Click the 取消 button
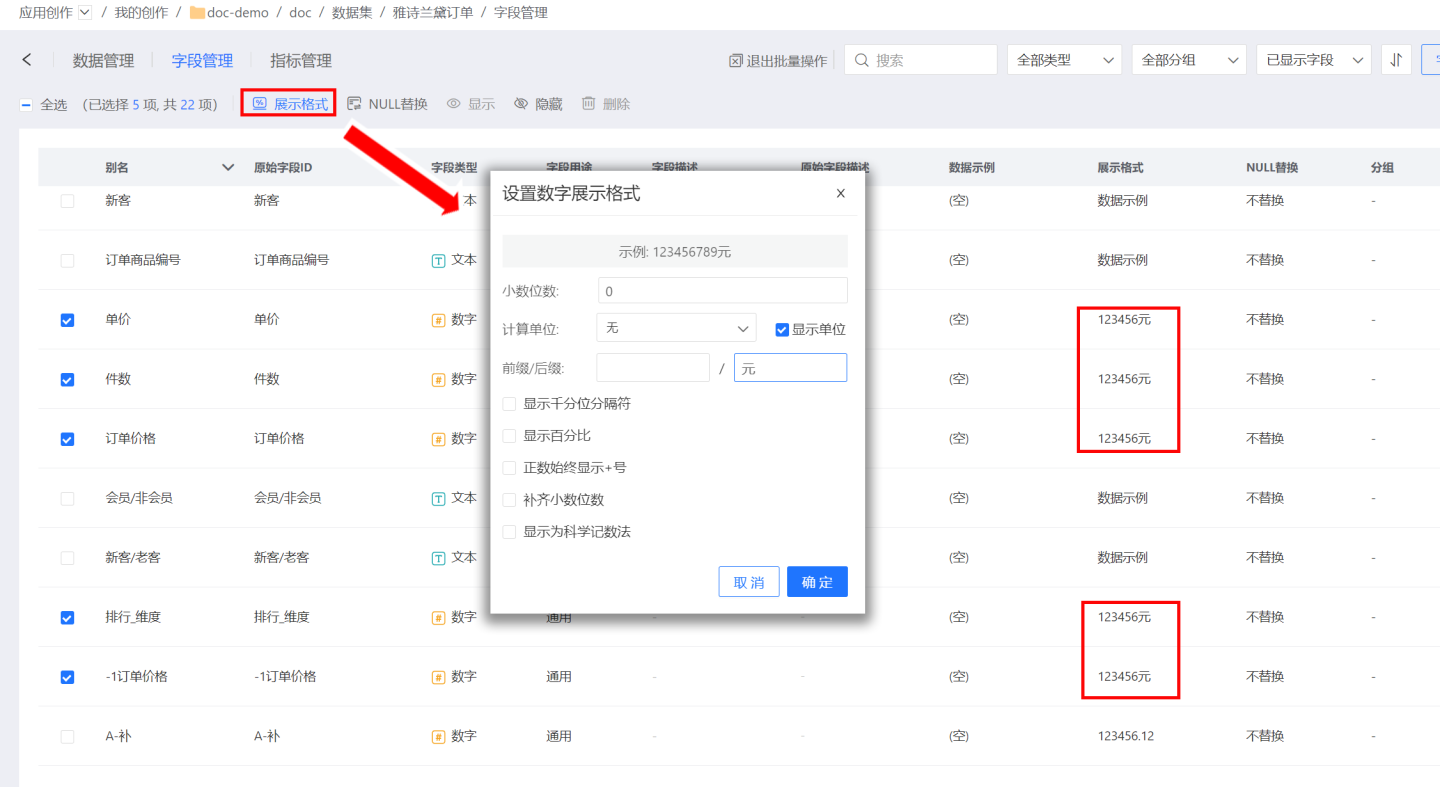 [x=749, y=582]
